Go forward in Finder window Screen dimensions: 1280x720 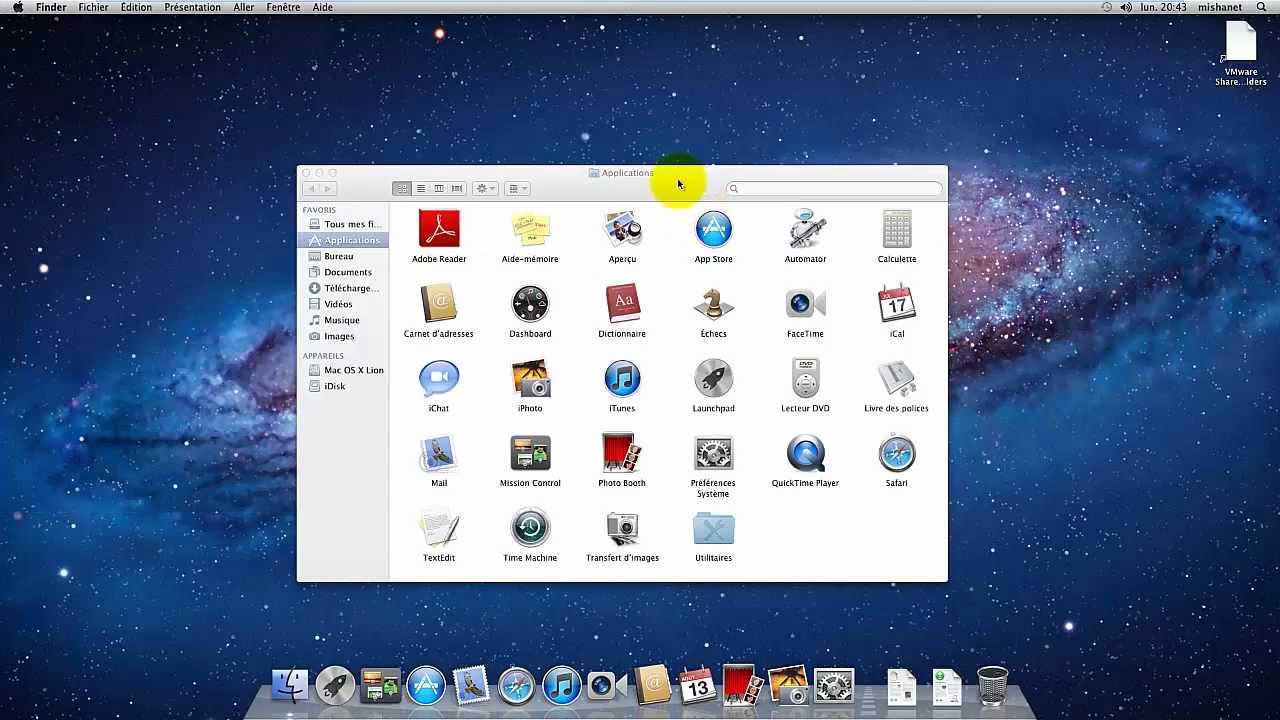[x=328, y=189]
